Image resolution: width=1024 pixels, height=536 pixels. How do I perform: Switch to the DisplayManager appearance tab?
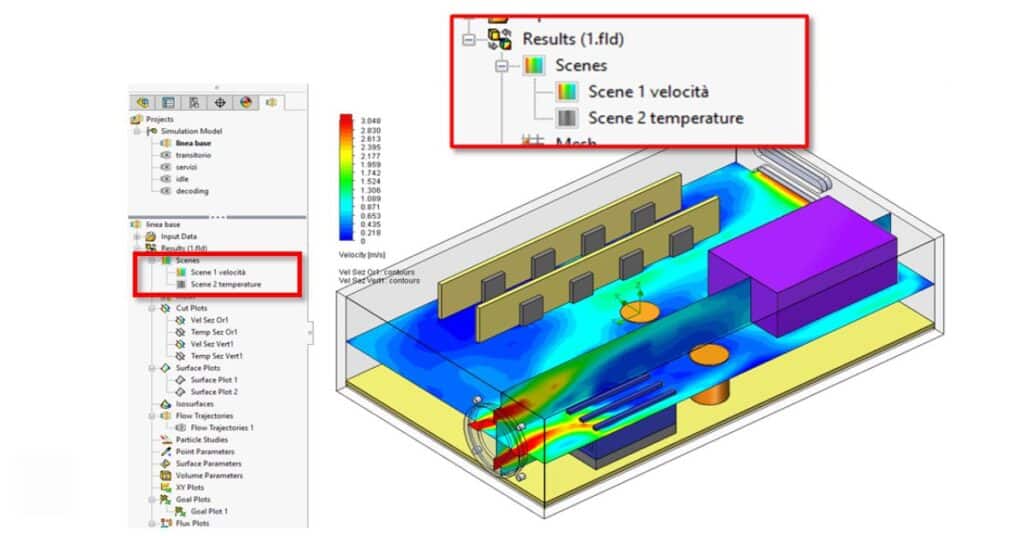(246, 102)
